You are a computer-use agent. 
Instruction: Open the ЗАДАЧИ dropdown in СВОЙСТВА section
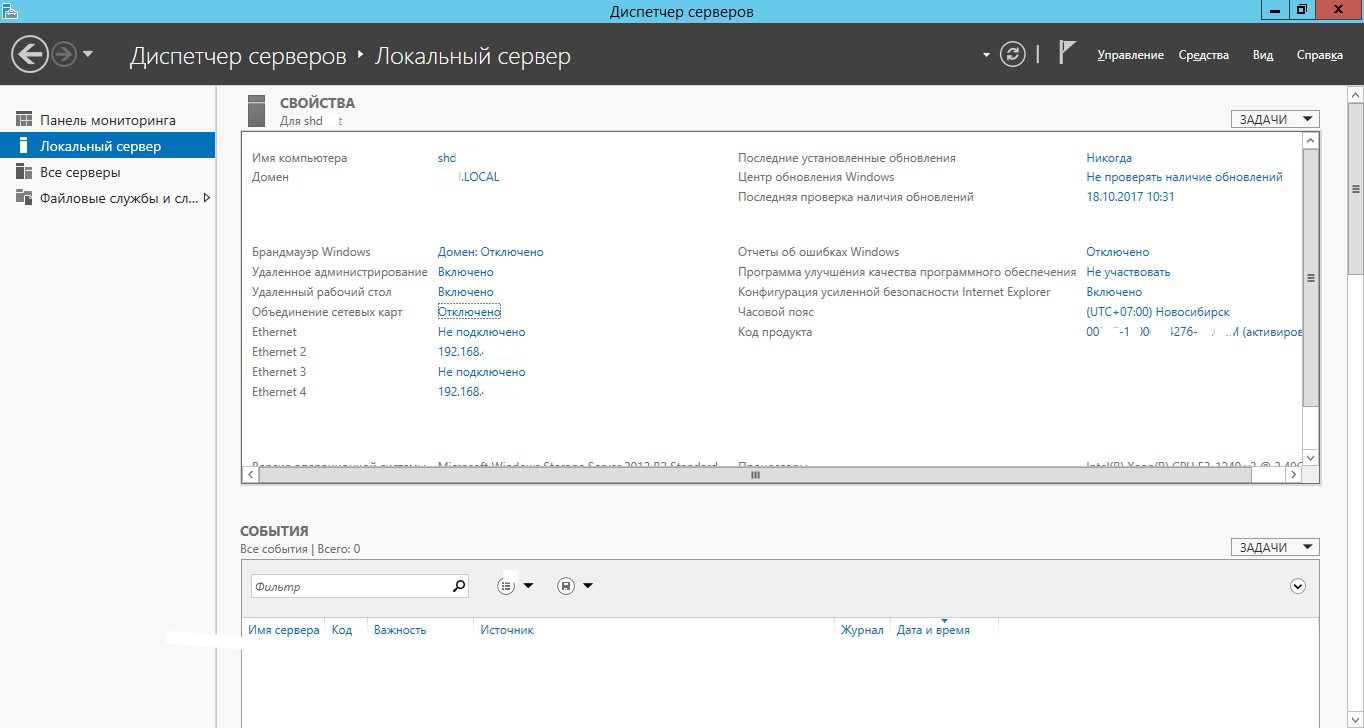(x=1275, y=119)
